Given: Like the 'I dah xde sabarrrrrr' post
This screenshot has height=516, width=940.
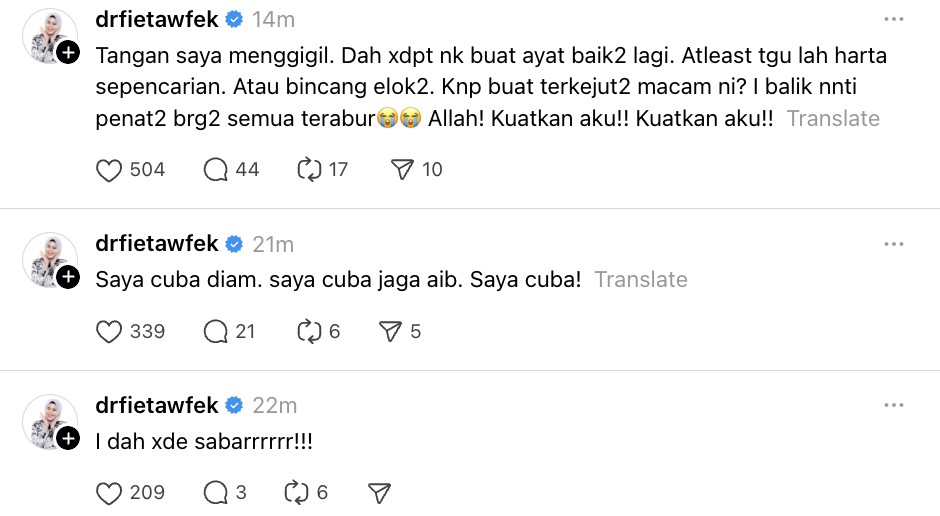Looking at the screenshot, I should pos(109,492).
